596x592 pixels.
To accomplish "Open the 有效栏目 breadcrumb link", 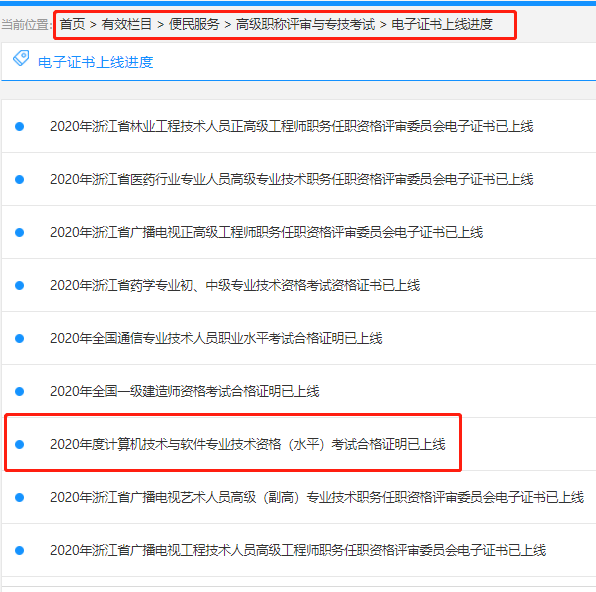I will point(127,24).
